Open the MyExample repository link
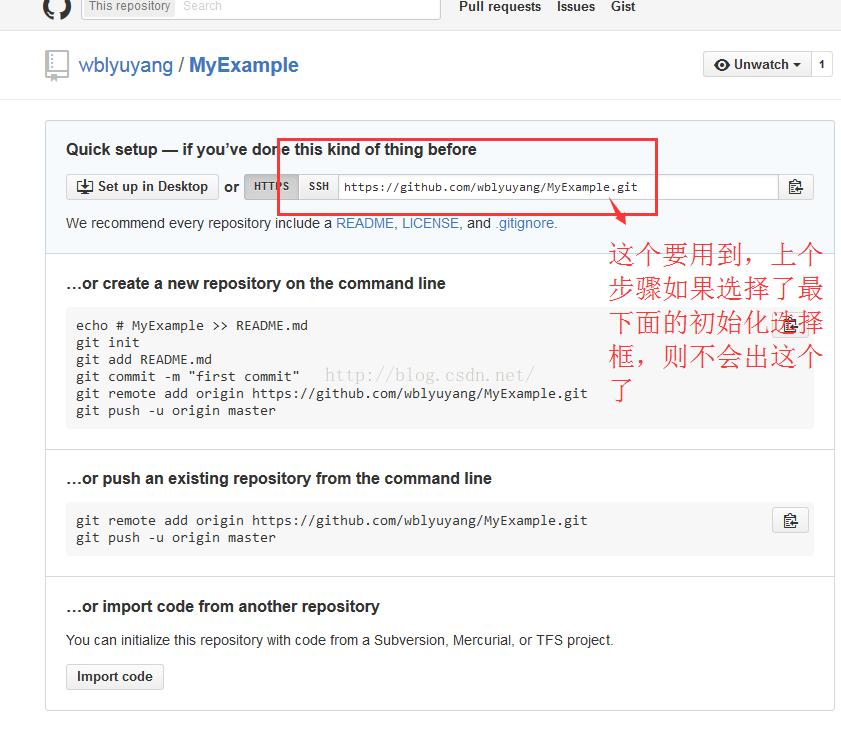Image resolution: width=841 pixels, height=729 pixels. pos(244,65)
